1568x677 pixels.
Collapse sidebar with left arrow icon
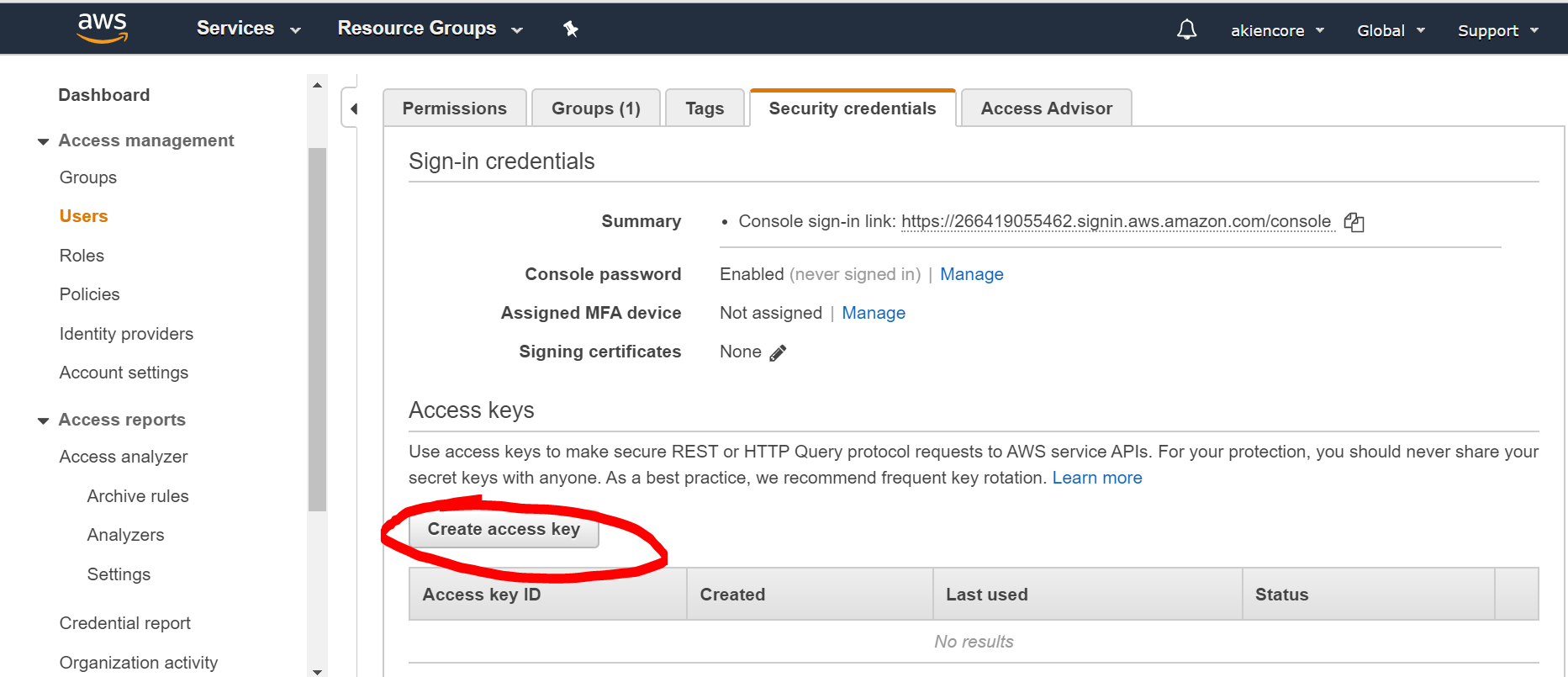coord(353,108)
